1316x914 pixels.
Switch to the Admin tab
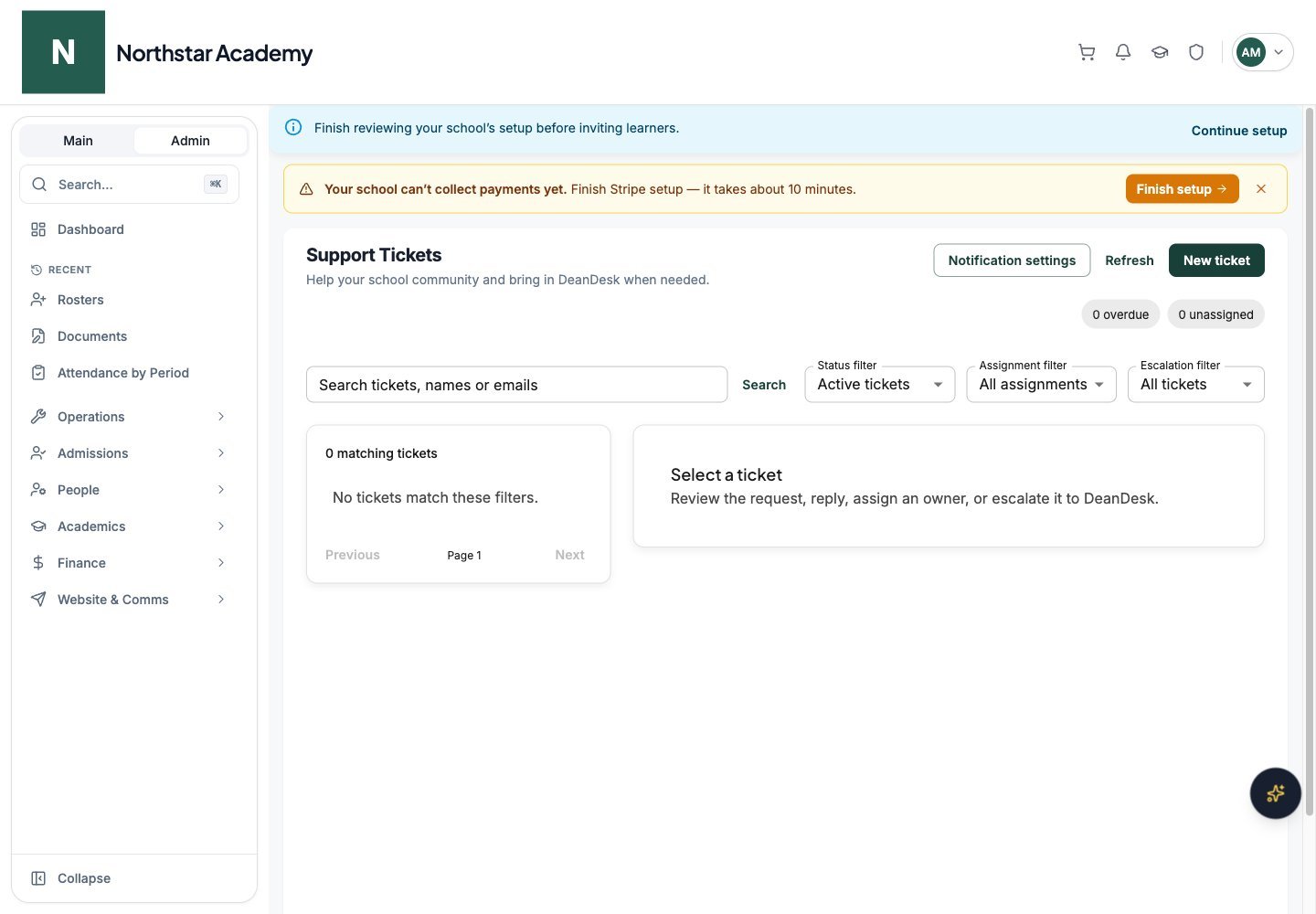[190, 141]
